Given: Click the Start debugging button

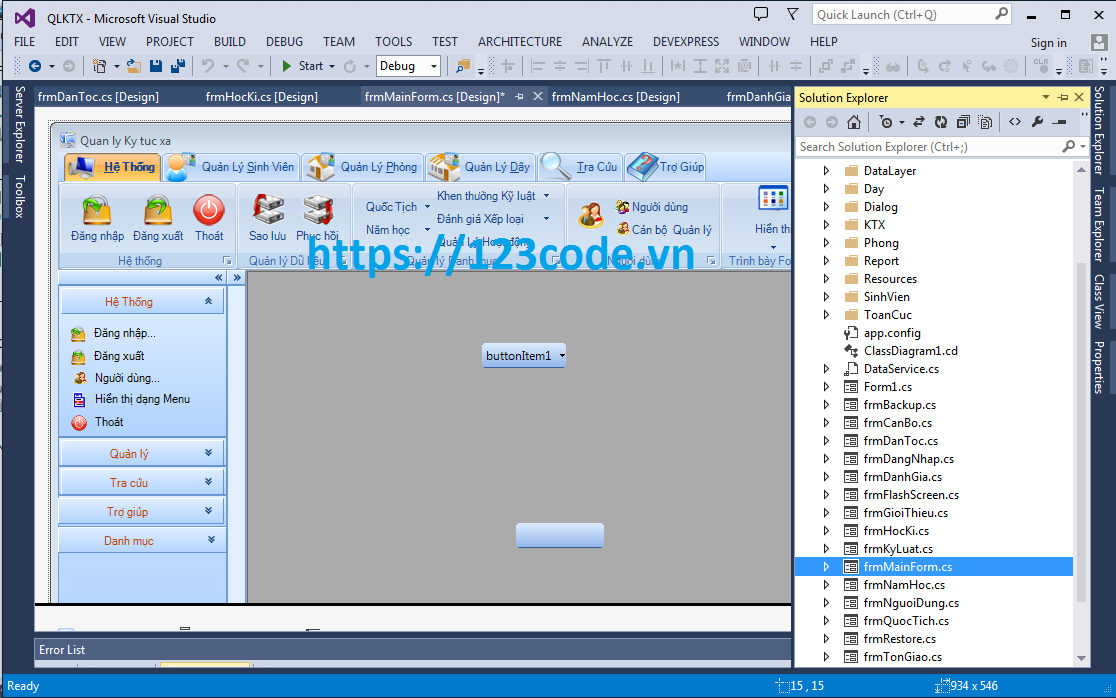Looking at the screenshot, I should click(x=299, y=66).
